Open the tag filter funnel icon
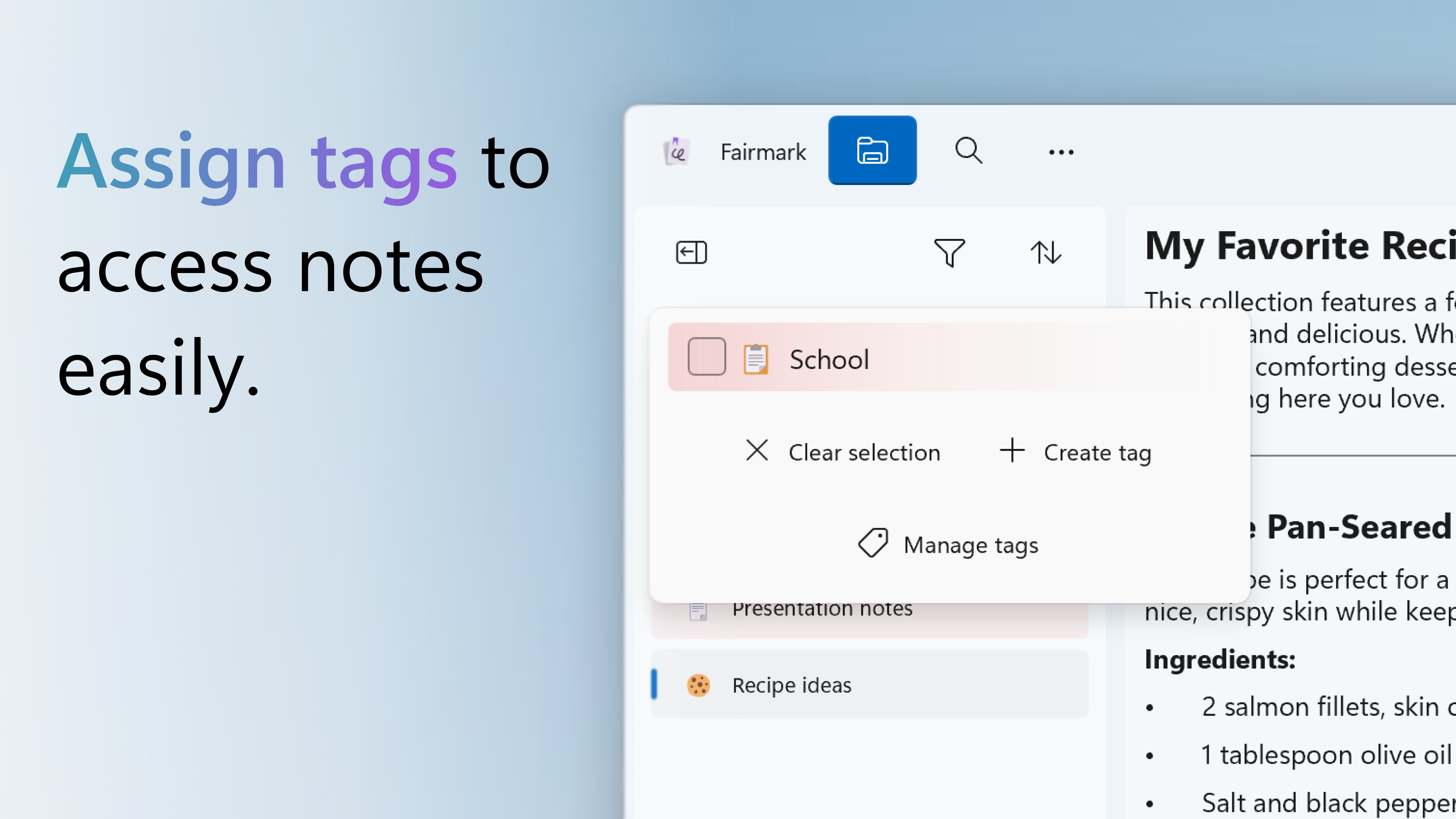This screenshot has width=1456, height=819. [x=949, y=253]
